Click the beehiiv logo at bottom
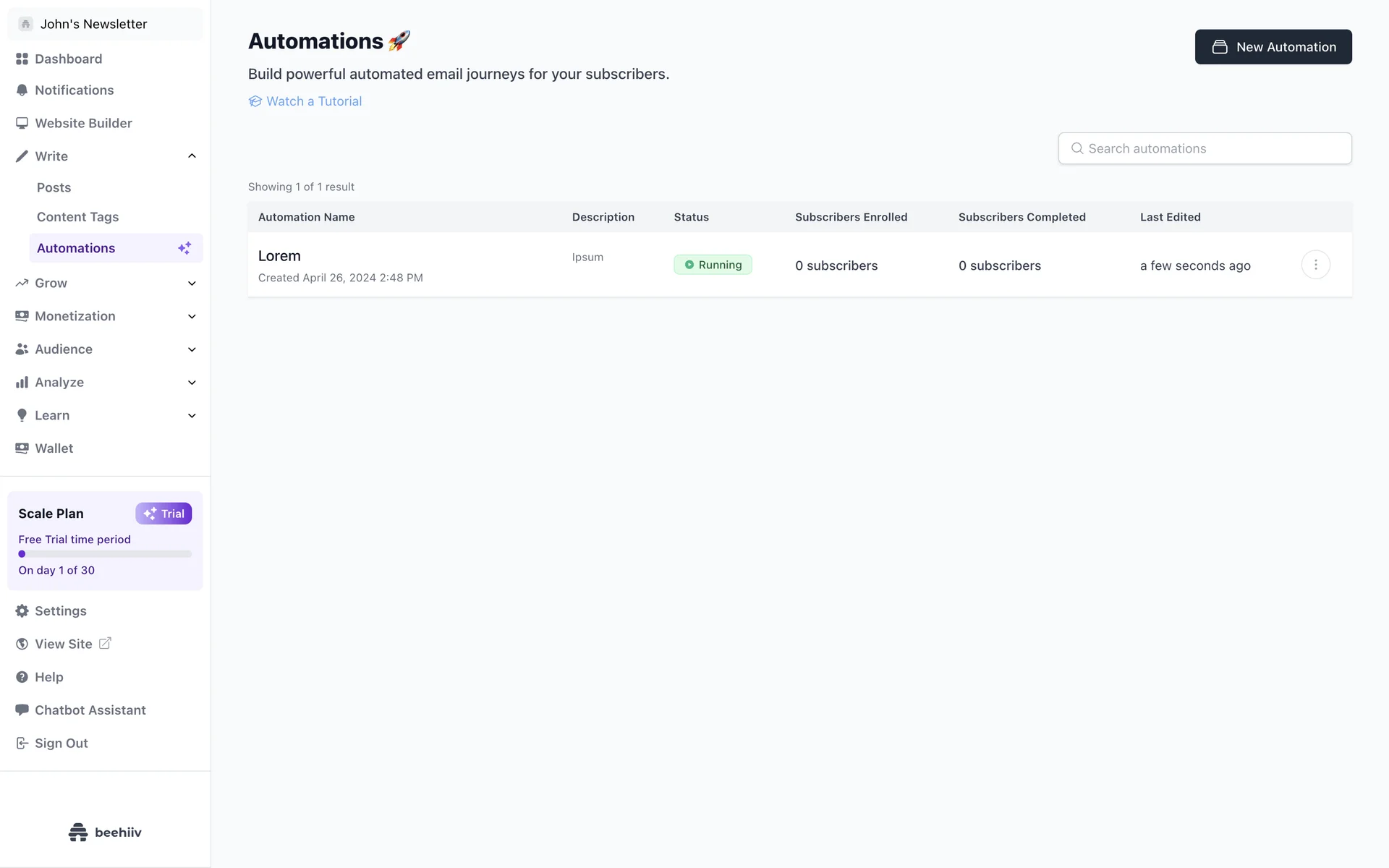The height and width of the screenshot is (868, 1389). coord(105,833)
